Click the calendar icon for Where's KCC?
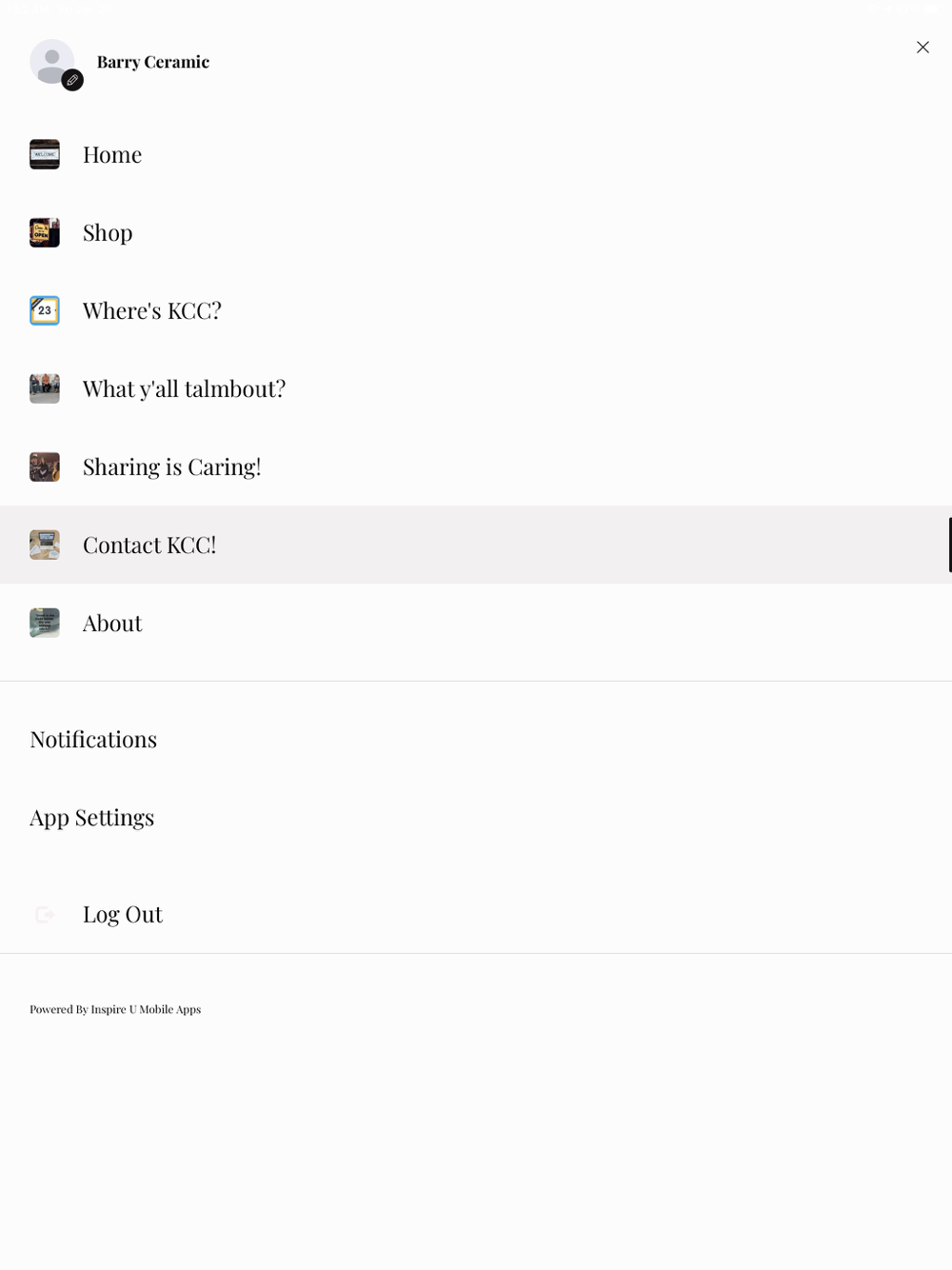952x1270 pixels. pos(45,310)
